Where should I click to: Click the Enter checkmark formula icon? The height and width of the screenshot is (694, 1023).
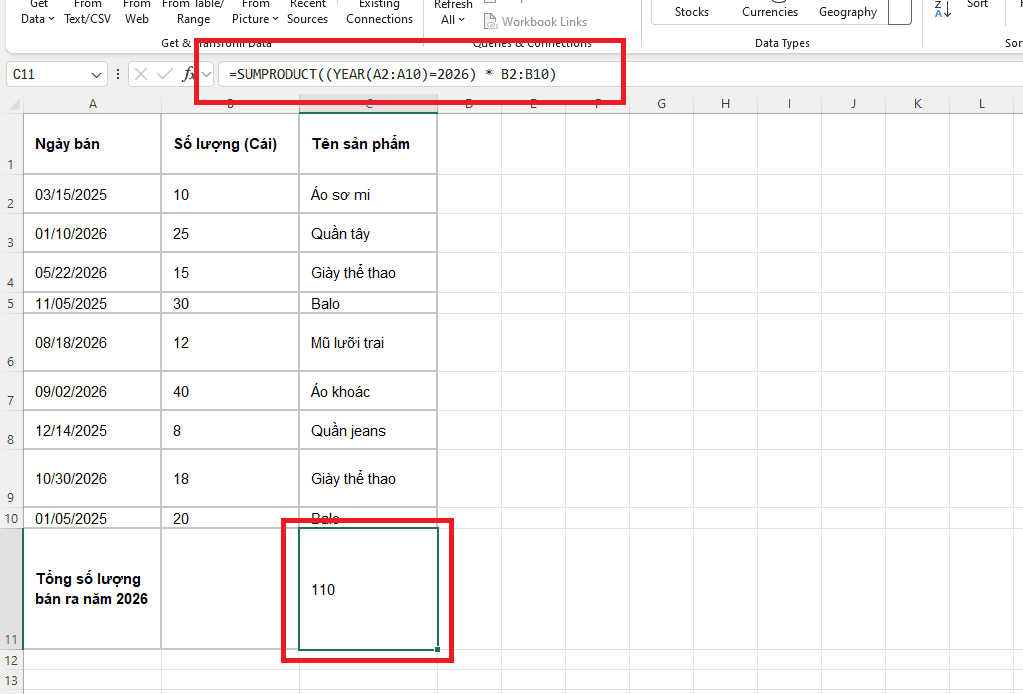pos(165,74)
